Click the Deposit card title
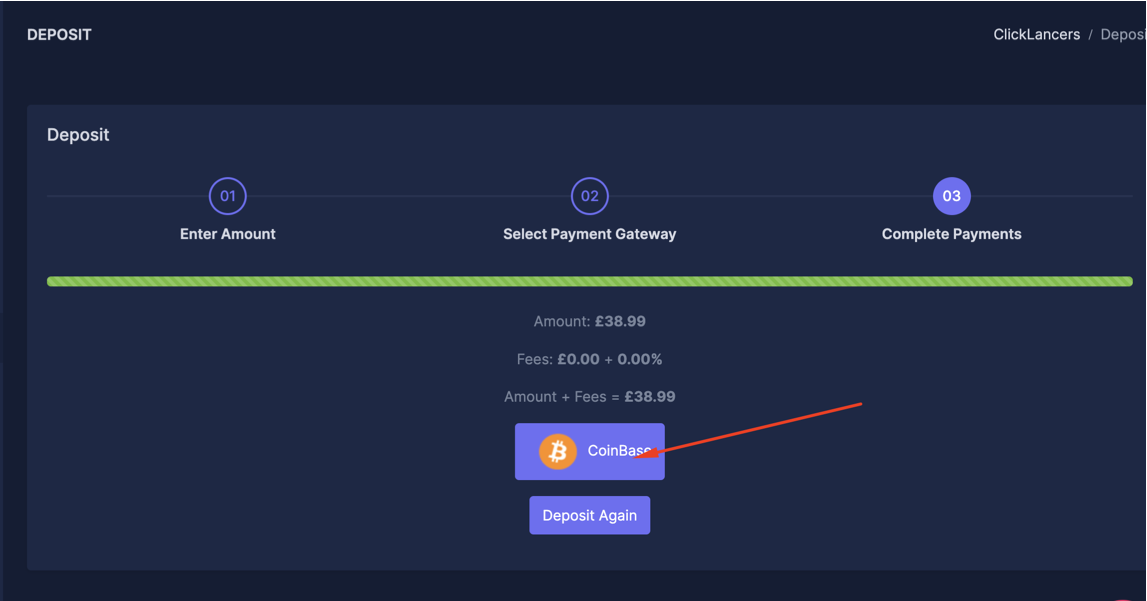 point(78,135)
